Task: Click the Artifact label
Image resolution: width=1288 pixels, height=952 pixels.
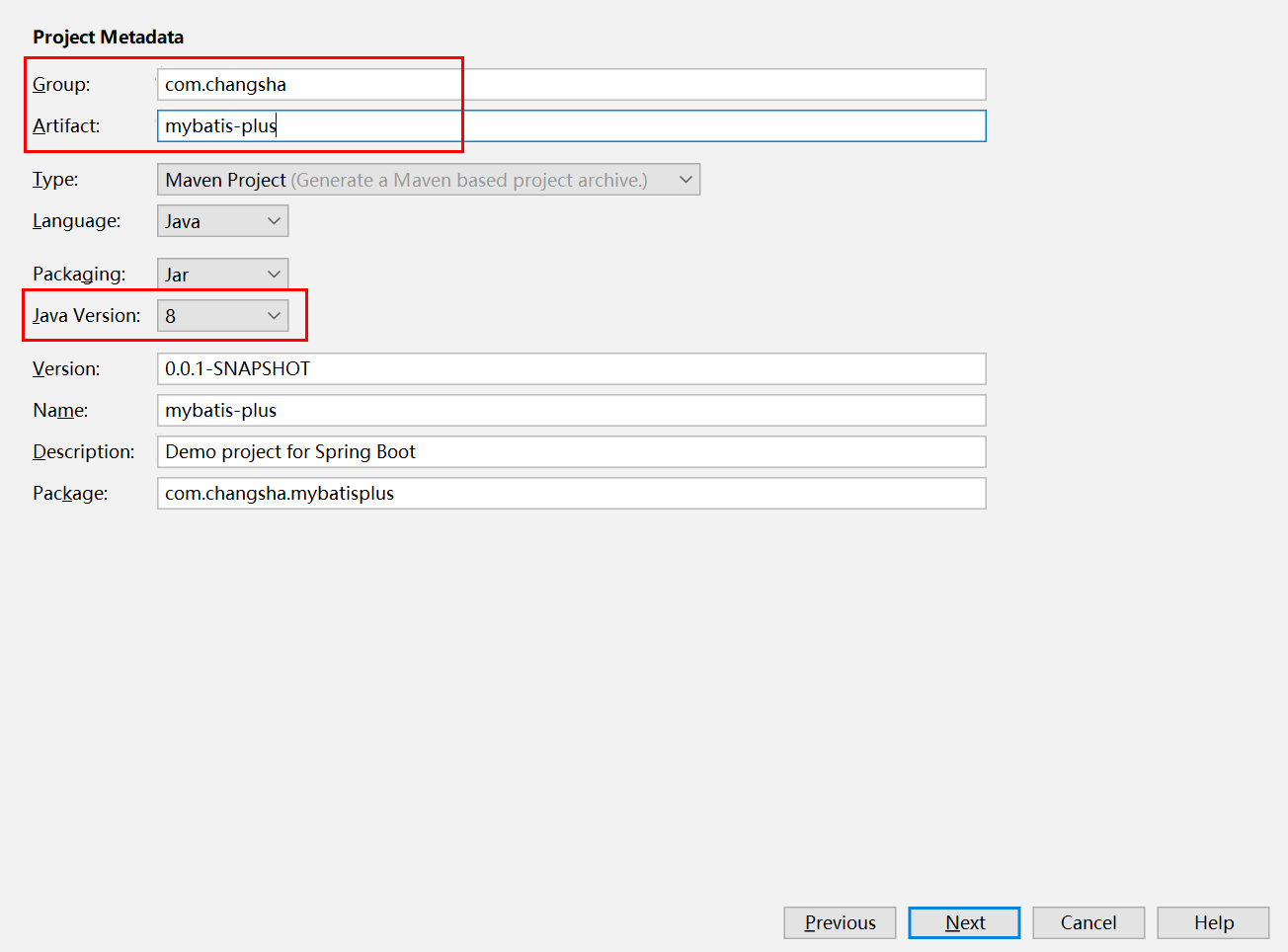Action: pyautogui.click(x=66, y=125)
